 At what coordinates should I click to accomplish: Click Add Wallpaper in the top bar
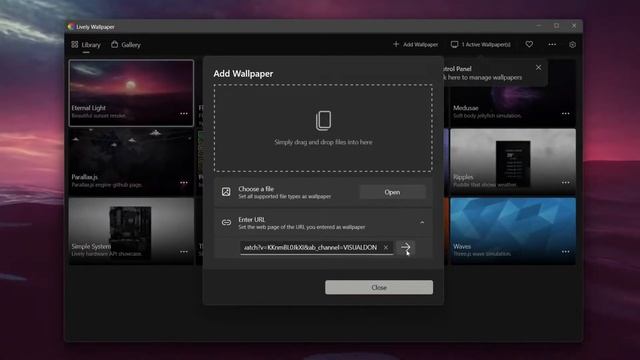click(x=416, y=44)
